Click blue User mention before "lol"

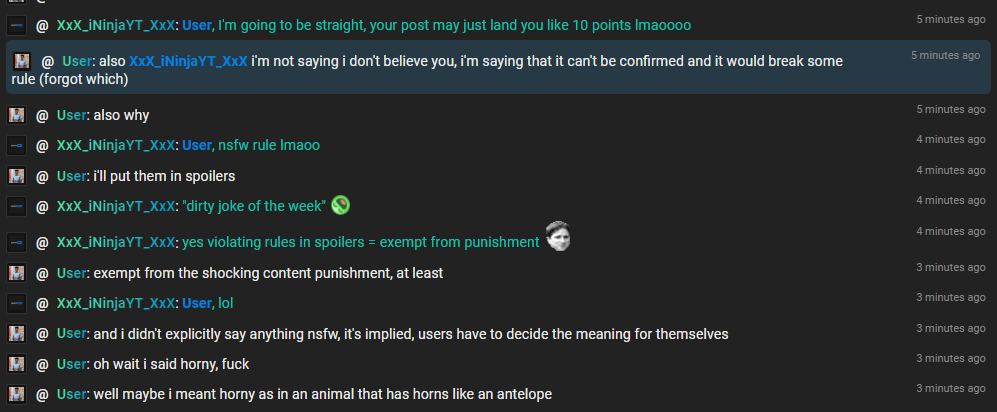click(196, 303)
